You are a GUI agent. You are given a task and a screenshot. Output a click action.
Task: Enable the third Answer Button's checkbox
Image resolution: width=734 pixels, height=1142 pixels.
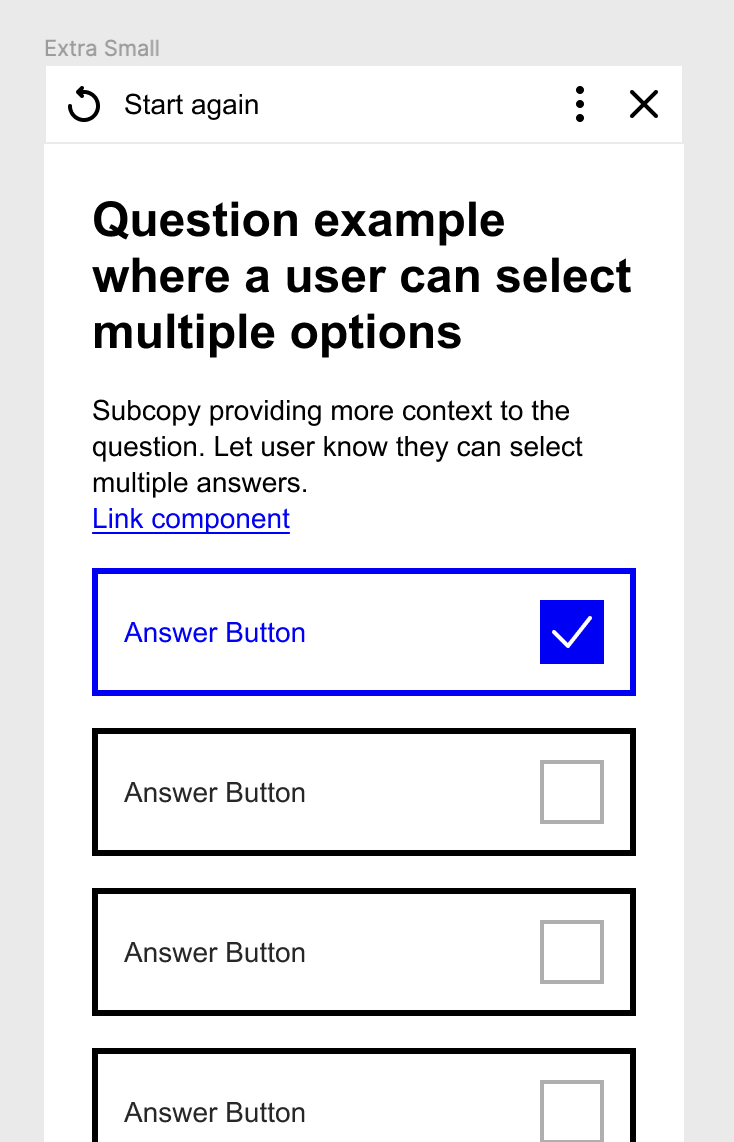(572, 952)
